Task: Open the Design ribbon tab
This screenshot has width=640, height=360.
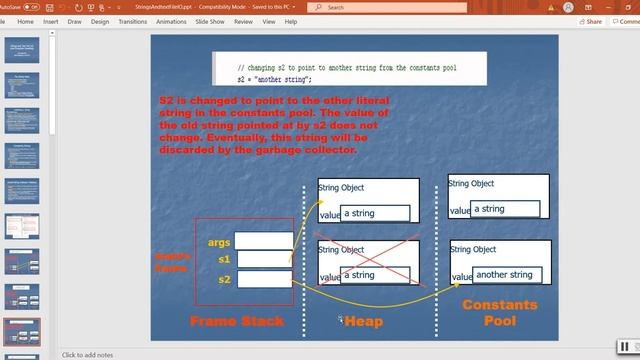Action: tap(100, 22)
